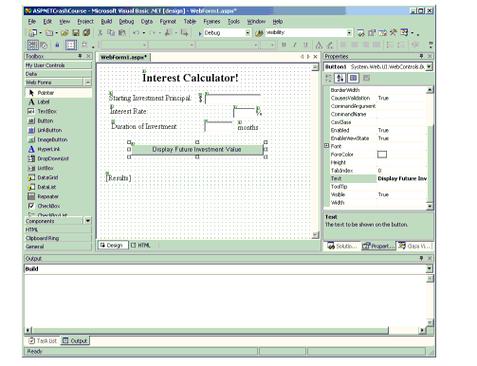
Task: Select the Display Future Investment Value button
Action: pyautogui.click(x=197, y=149)
